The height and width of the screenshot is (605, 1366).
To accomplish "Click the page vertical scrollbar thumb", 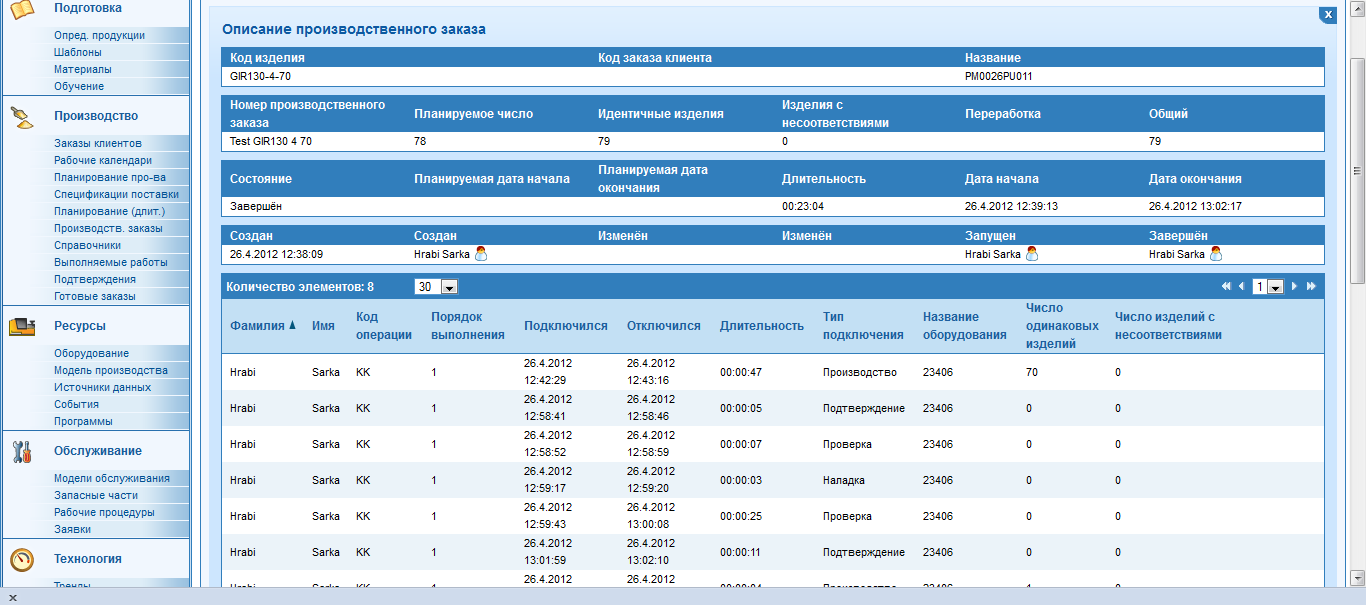I will (1357, 170).
